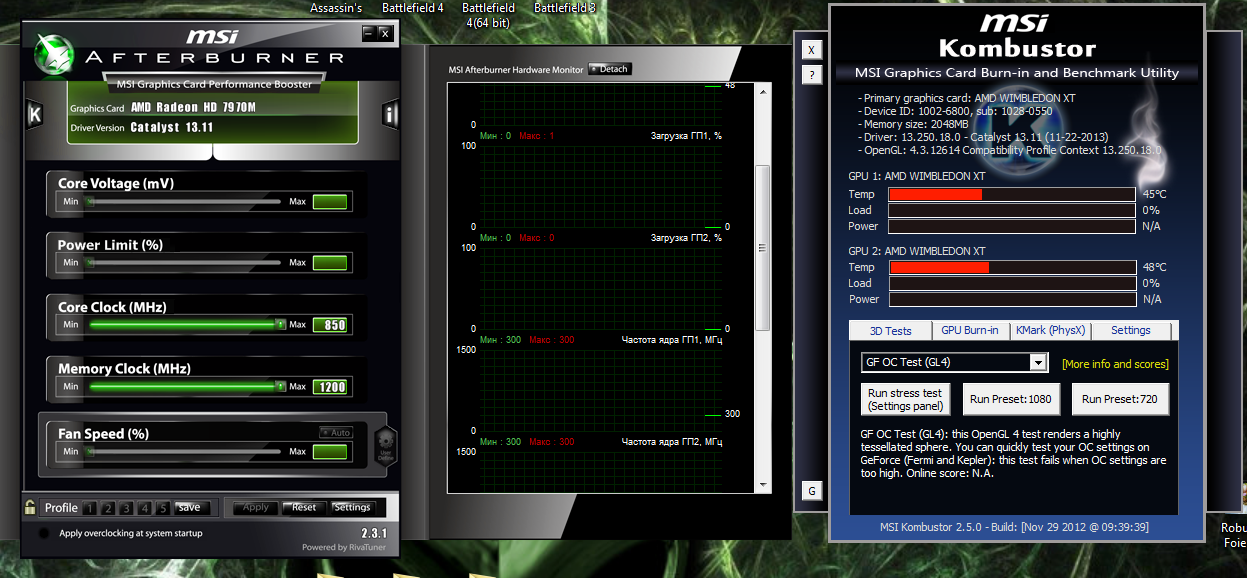Open the info 'i' panel in Afterburner
Screen dimensions: 1247x578
point(389,114)
